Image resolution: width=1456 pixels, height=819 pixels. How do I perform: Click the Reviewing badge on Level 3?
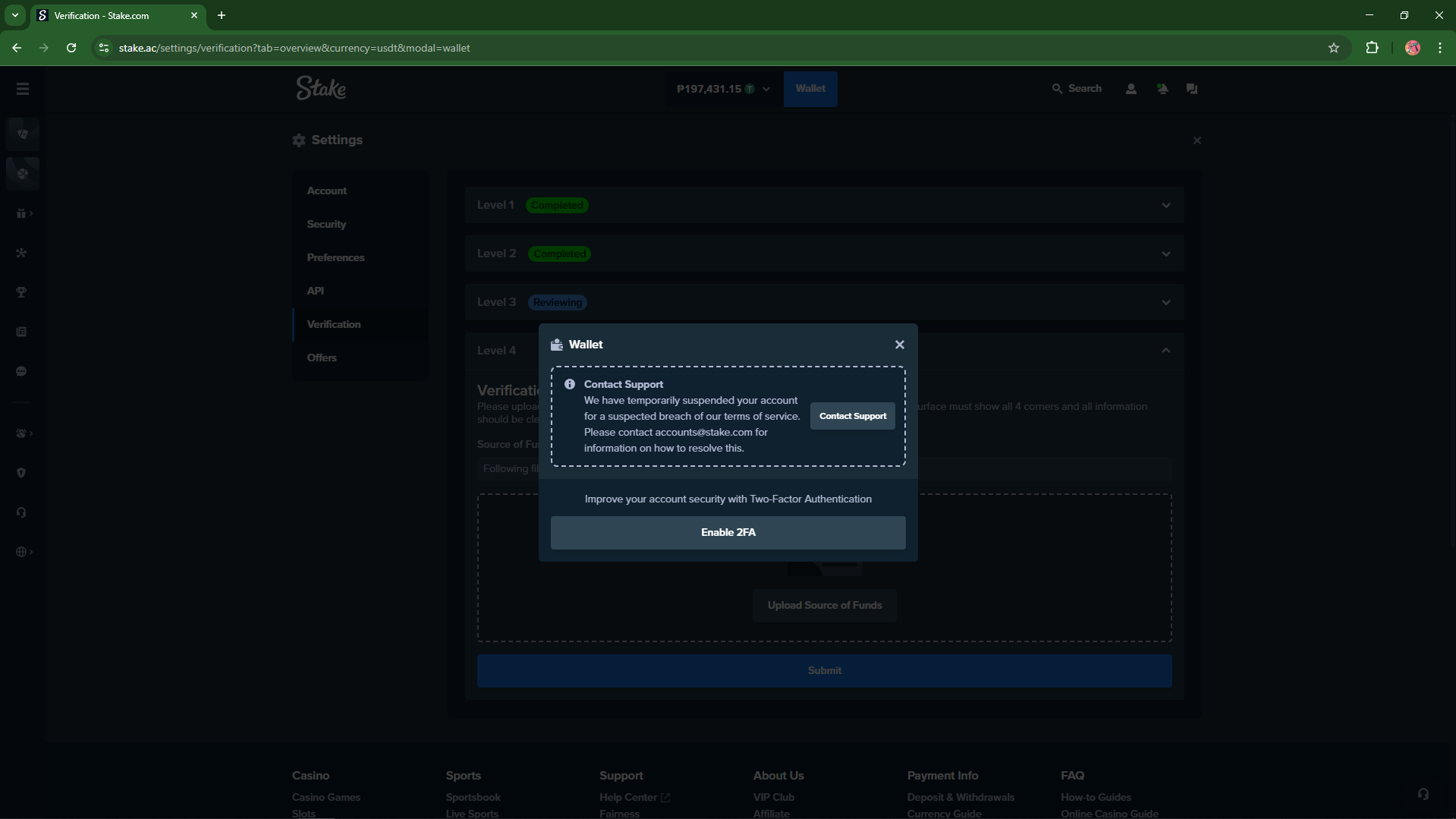point(557,302)
